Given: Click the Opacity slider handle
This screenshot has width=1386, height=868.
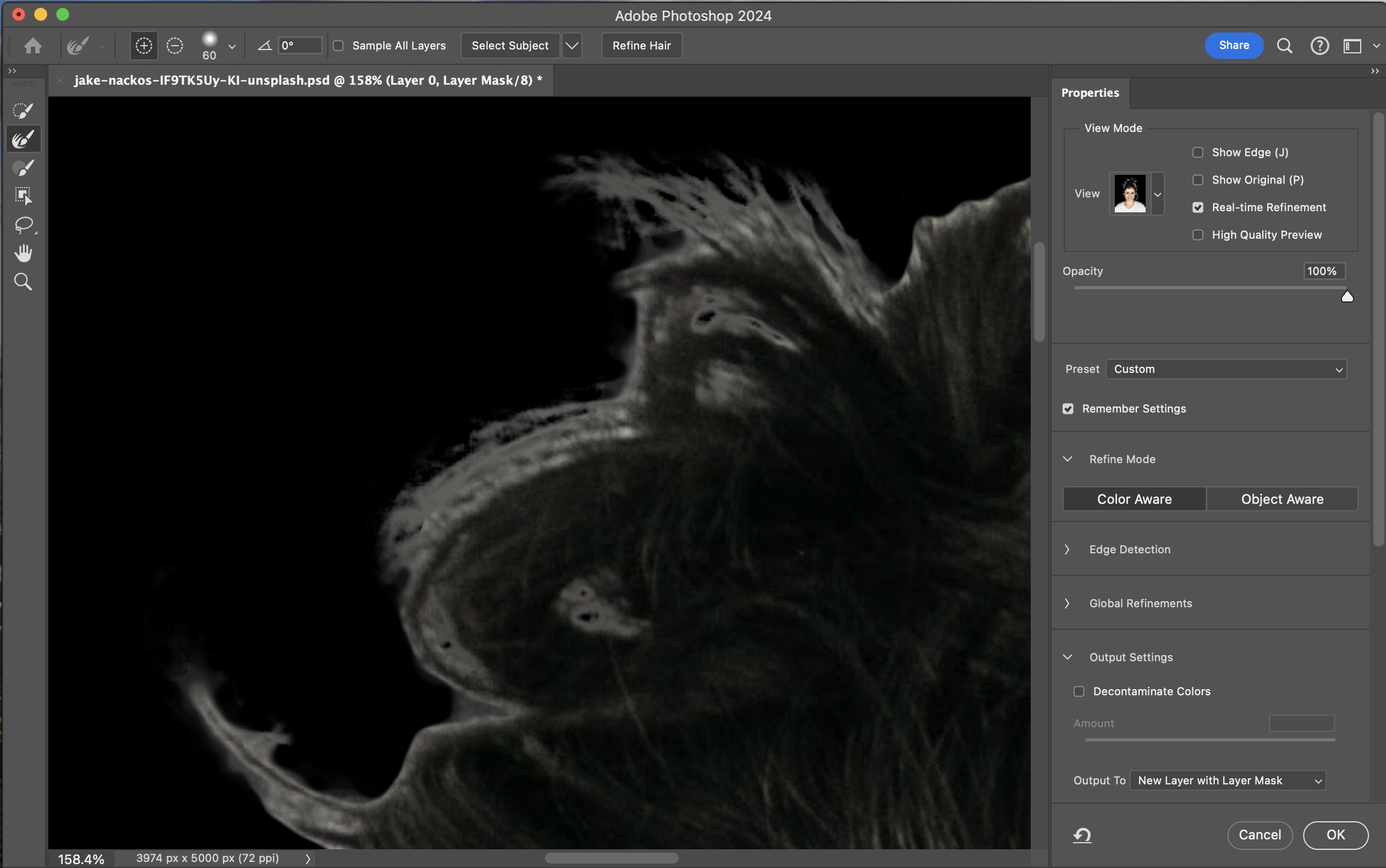Looking at the screenshot, I should coord(1347,297).
